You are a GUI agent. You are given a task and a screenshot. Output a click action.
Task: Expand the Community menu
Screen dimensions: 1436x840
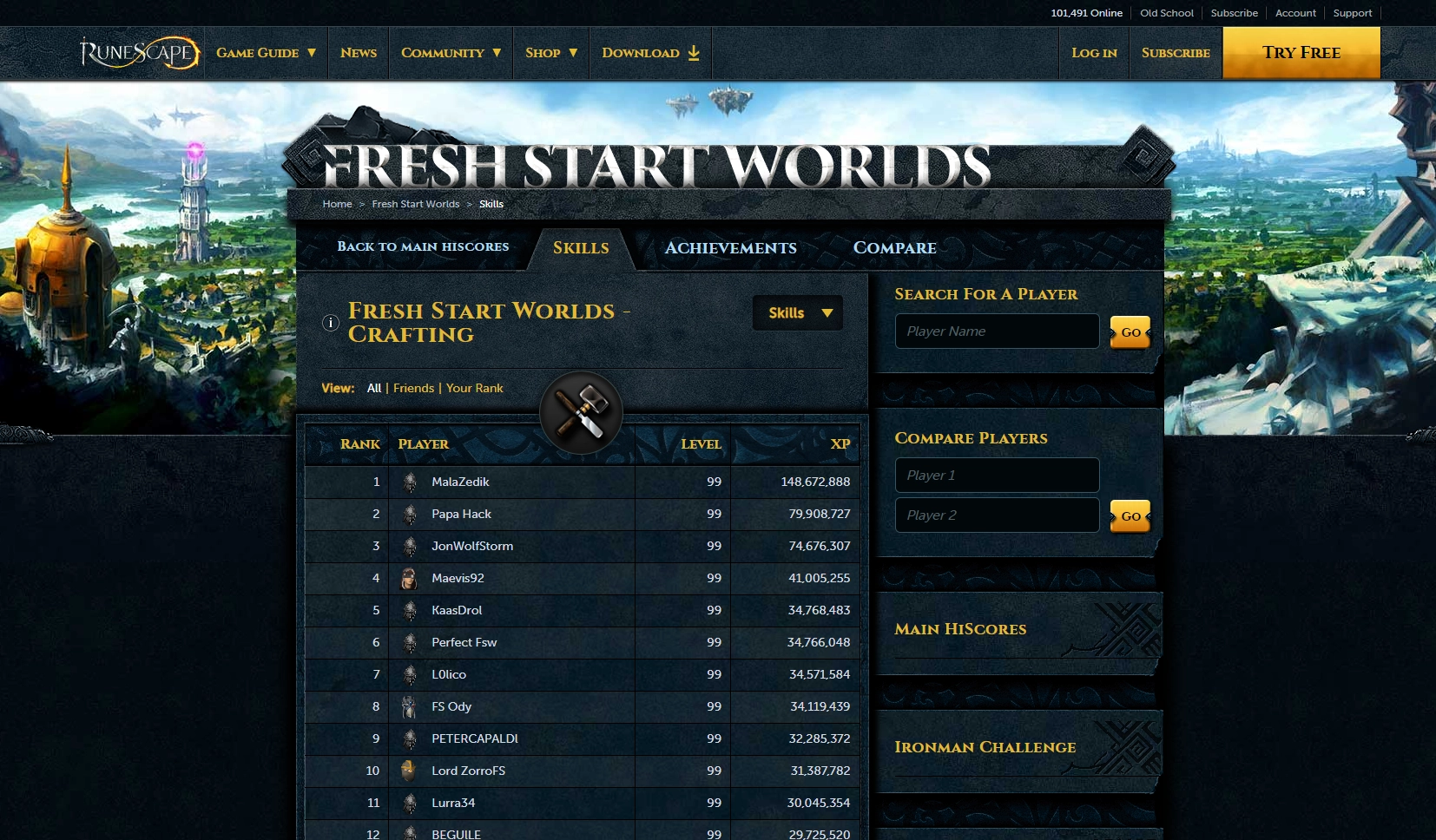coord(451,53)
